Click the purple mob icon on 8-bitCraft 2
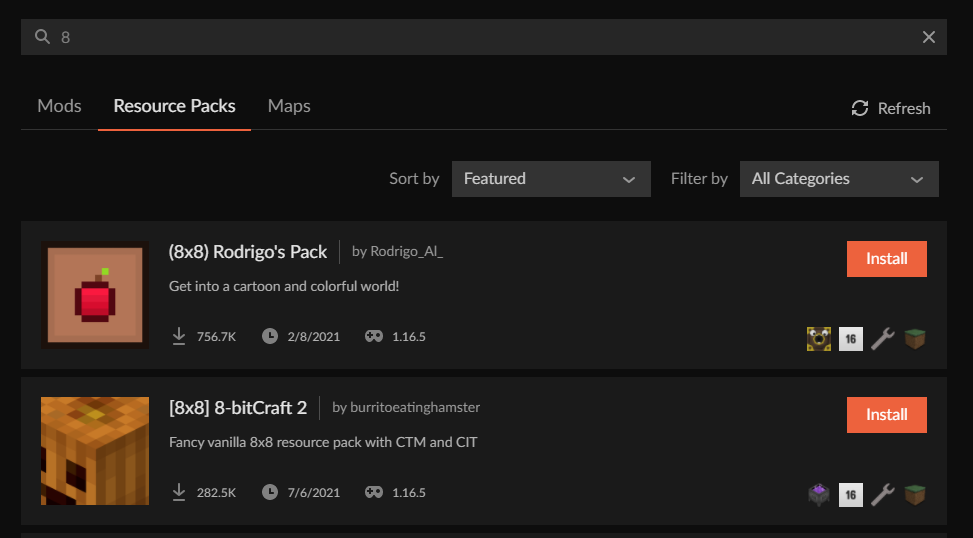The image size is (973, 538). [x=818, y=495]
